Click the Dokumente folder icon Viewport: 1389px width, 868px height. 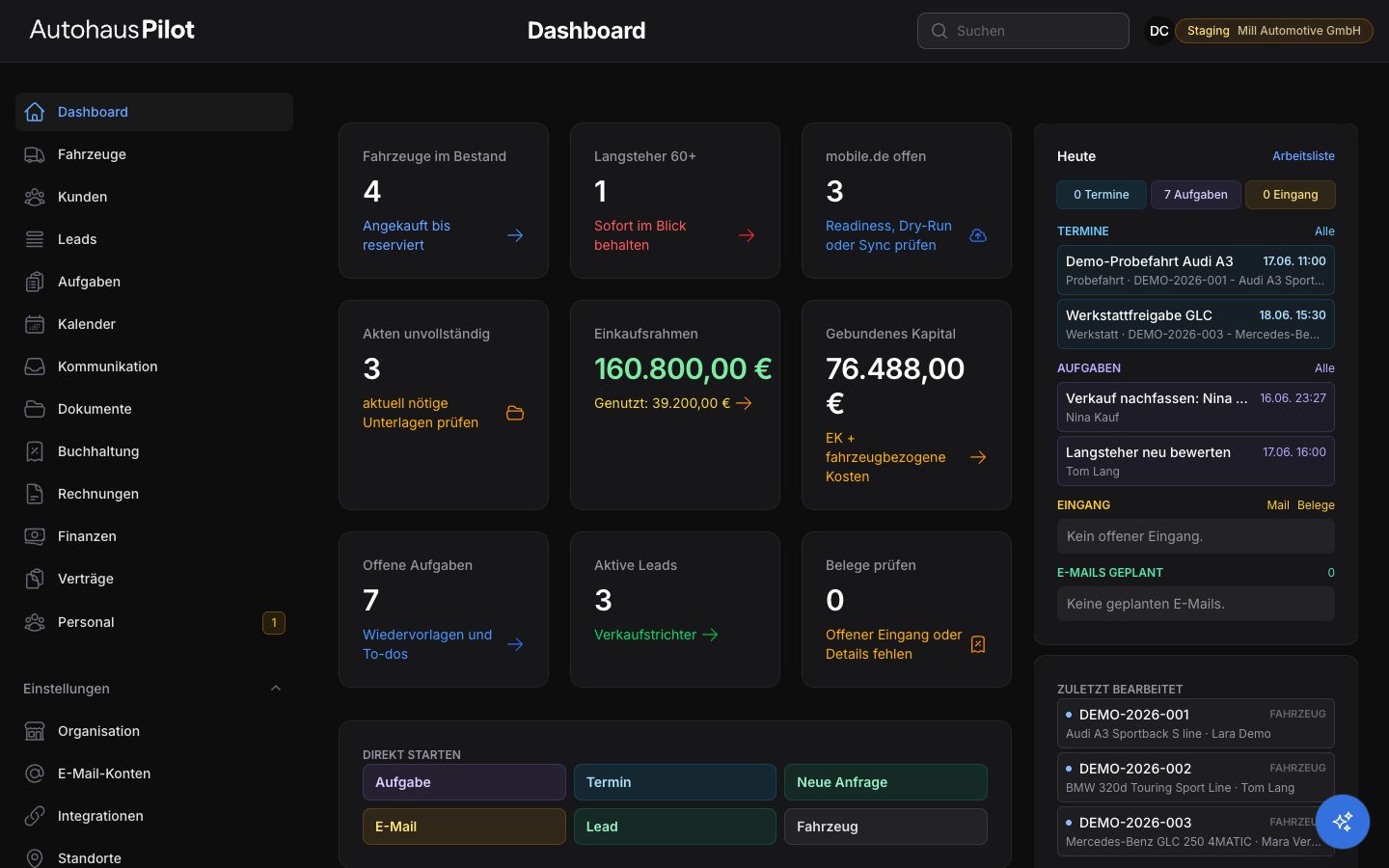[35, 409]
